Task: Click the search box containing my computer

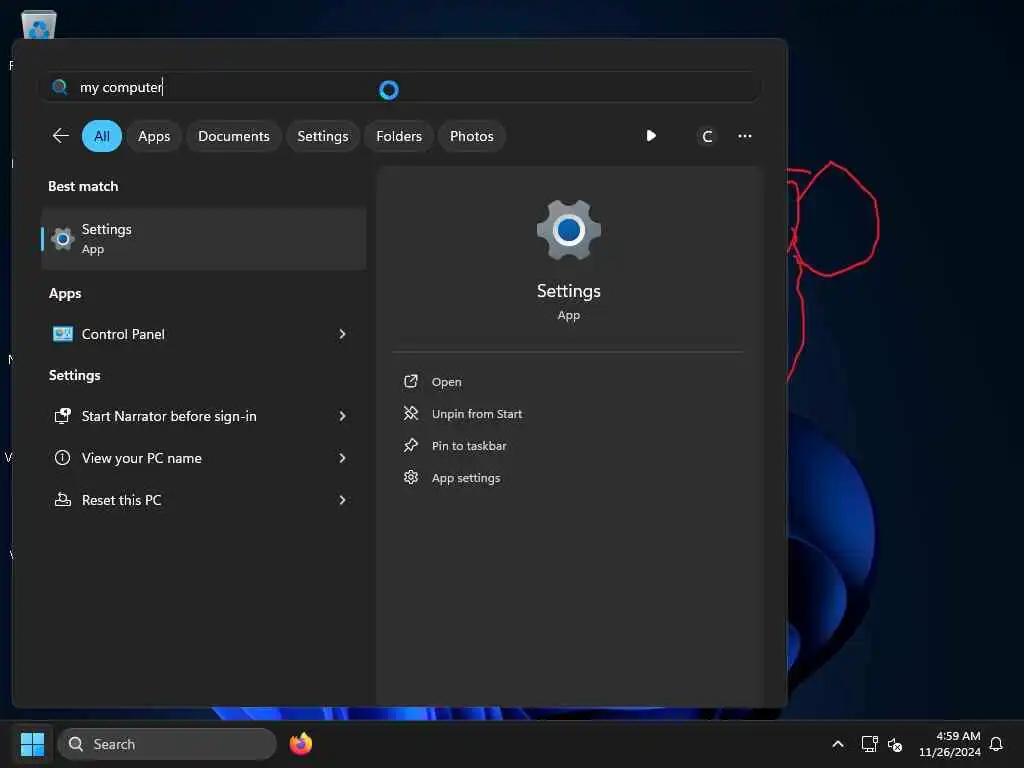Action: [400, 87]
